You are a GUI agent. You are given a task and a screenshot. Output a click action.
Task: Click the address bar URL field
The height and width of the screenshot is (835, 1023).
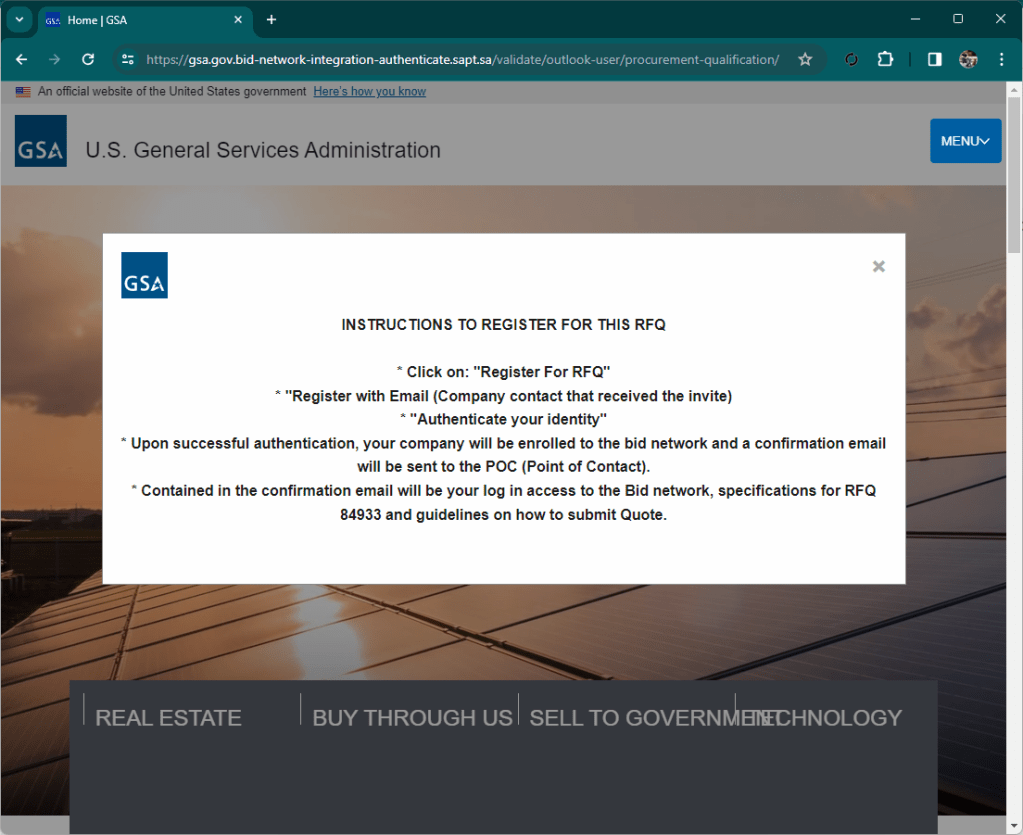(462, 59)
